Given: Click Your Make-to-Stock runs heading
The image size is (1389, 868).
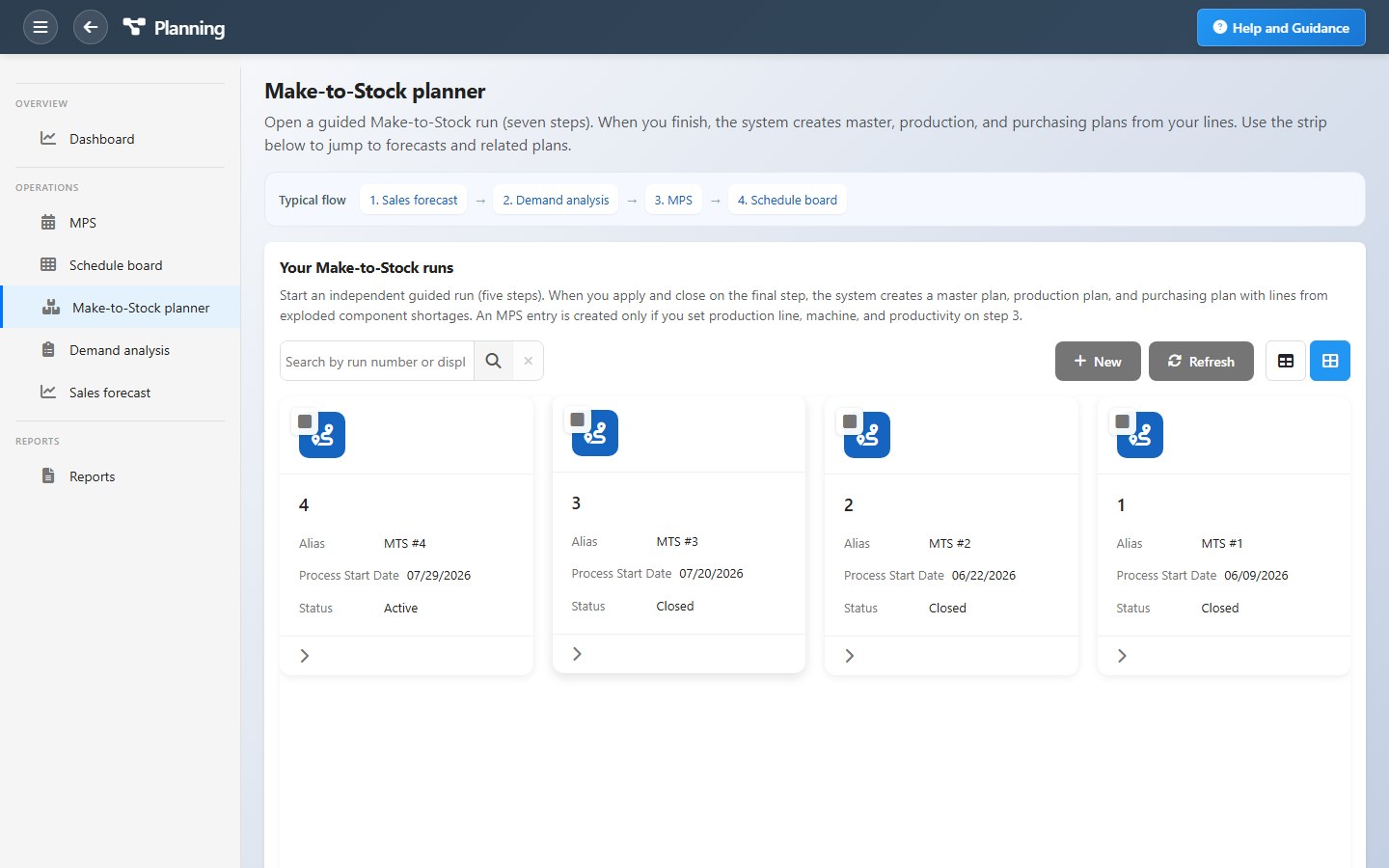Looking at the screenshot, I should (367, 267).
